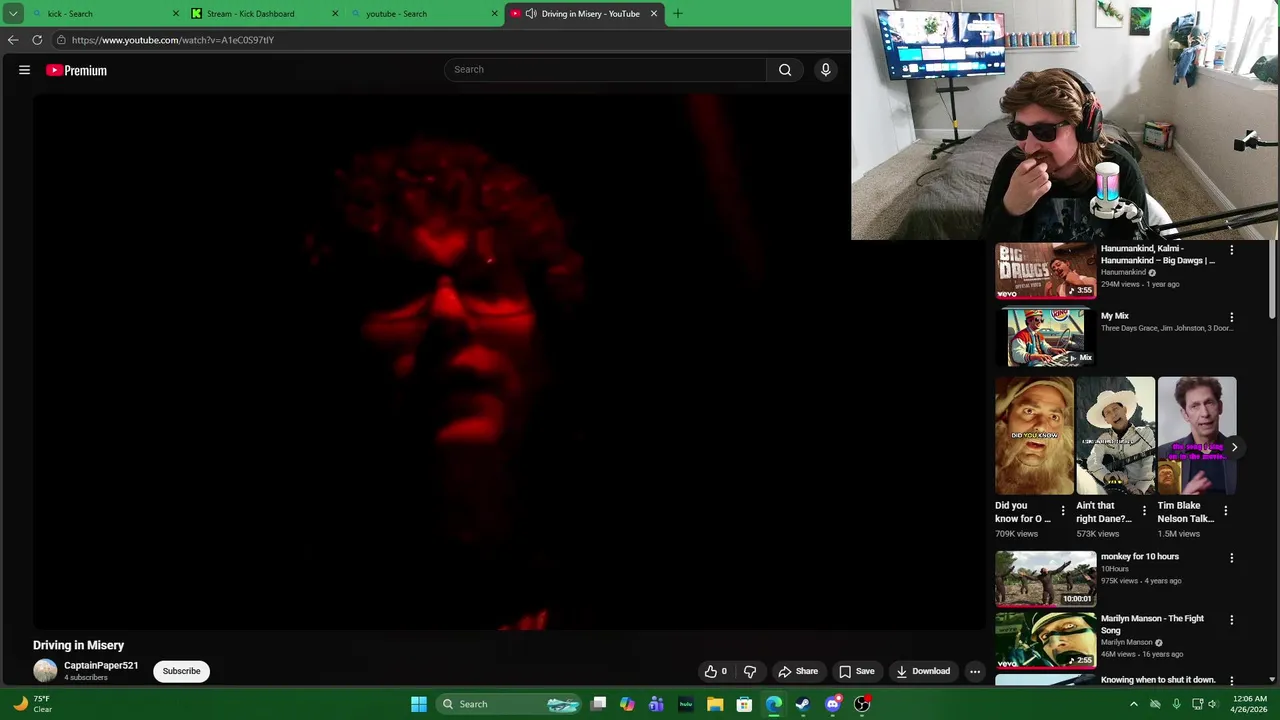Open options for 'Ain't that right Dane?' short
Viewport: 1280px width, 720px height.
pos(1144,511)
